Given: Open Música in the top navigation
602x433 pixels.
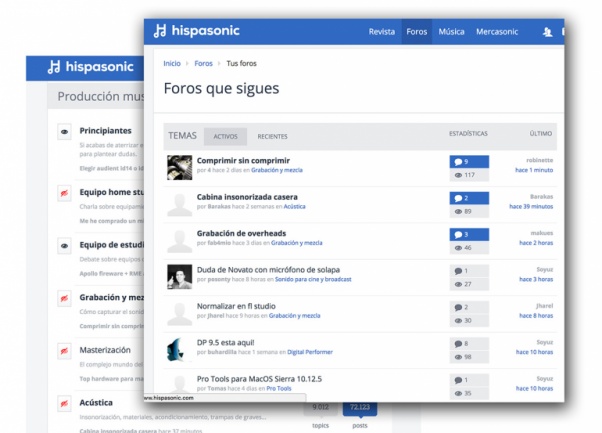Looking at the screenshot, I should pyautogui.click(x=452, y=32).
